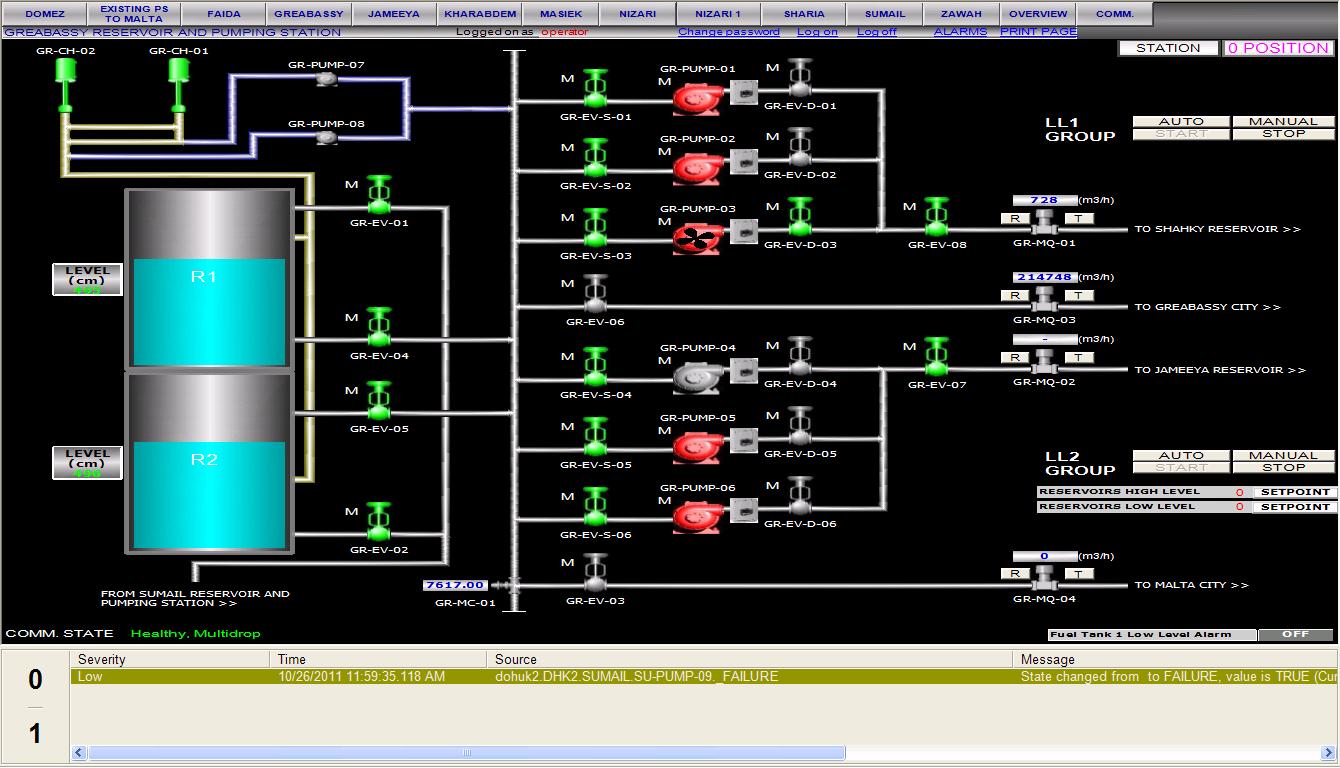
Task: Select chlorinator GR-CH-01
Action: coord(179,84)
